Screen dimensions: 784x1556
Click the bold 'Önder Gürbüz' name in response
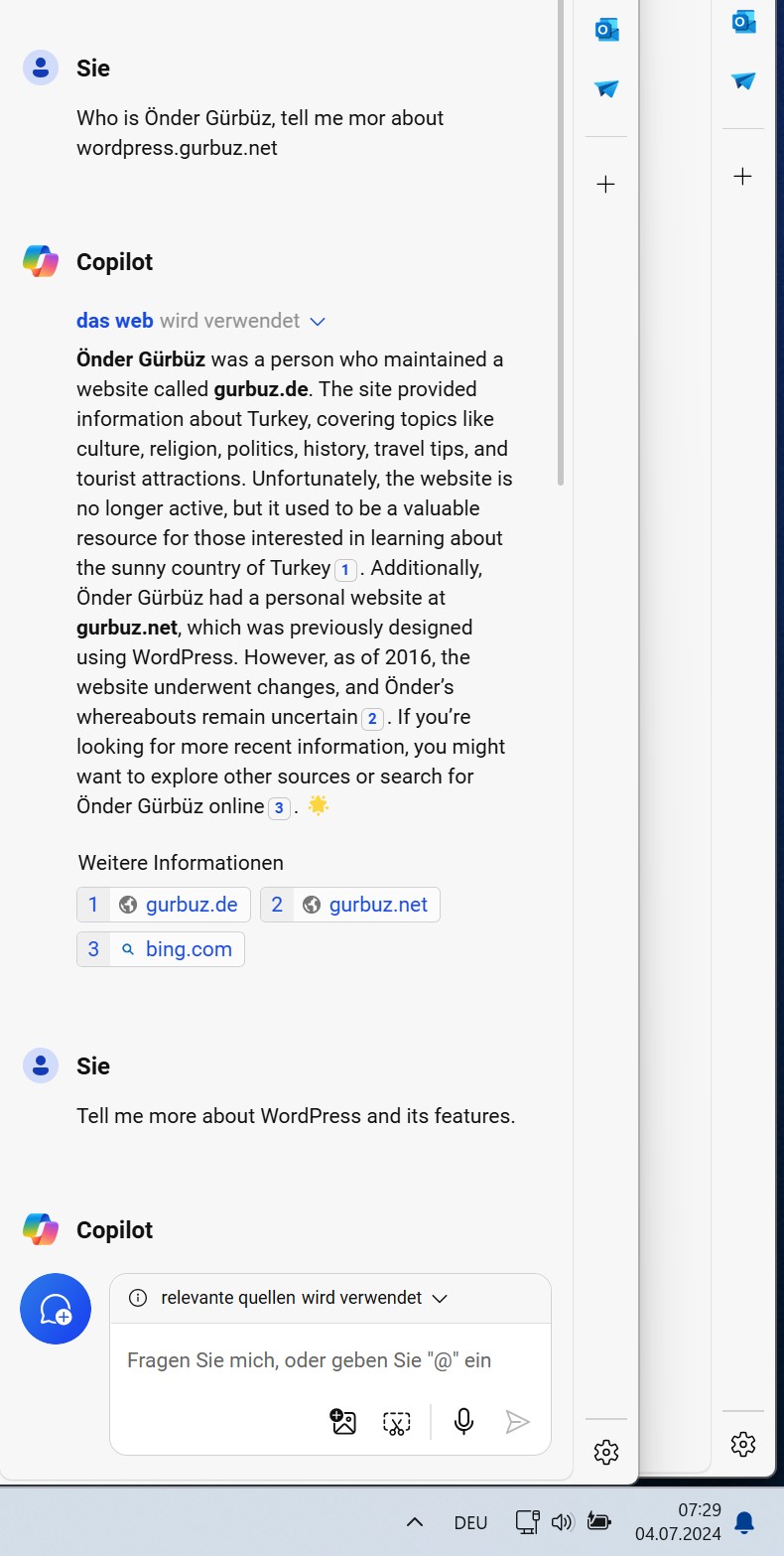142,358
